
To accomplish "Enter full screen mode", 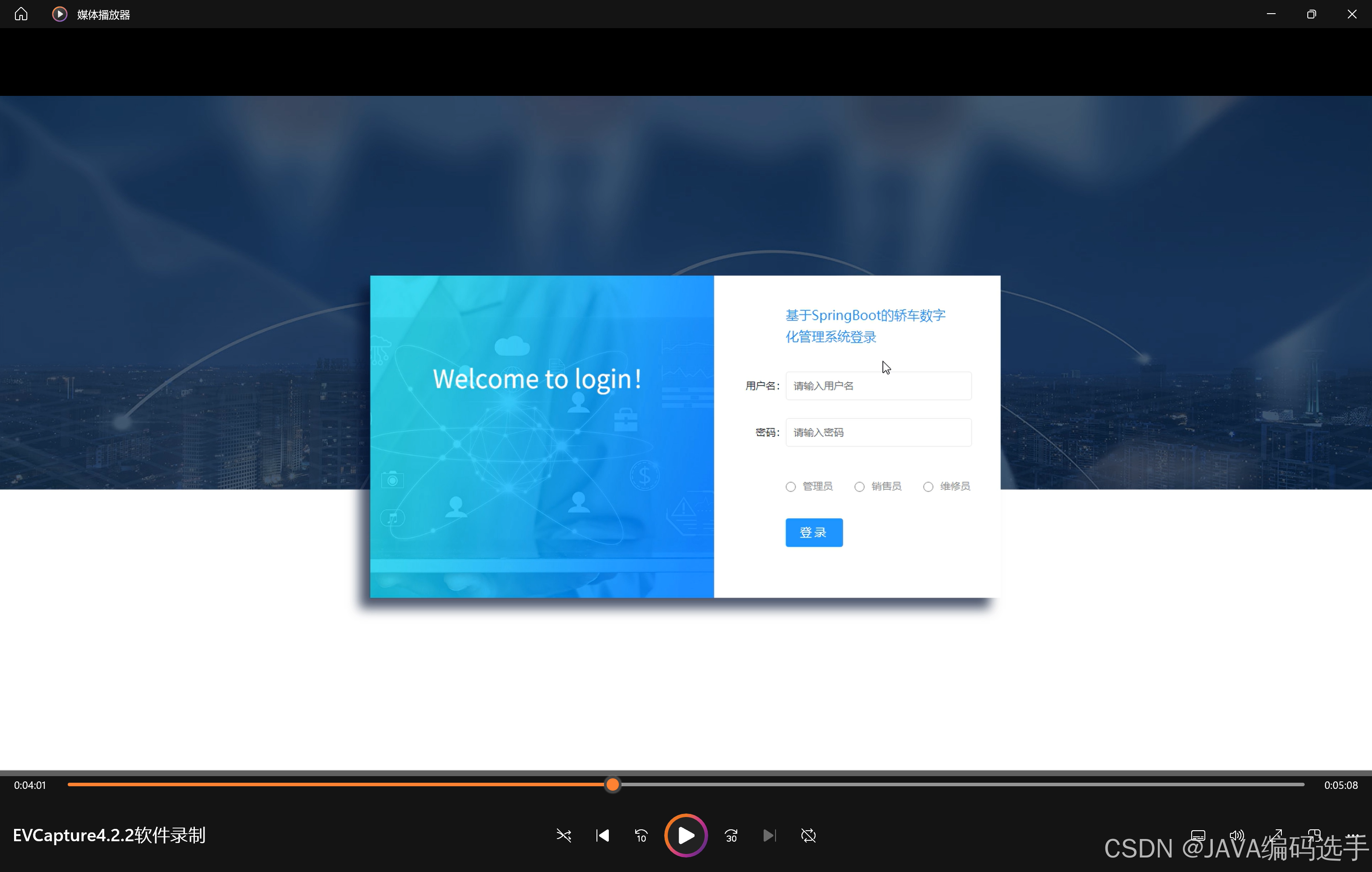I will [1275, 835].
